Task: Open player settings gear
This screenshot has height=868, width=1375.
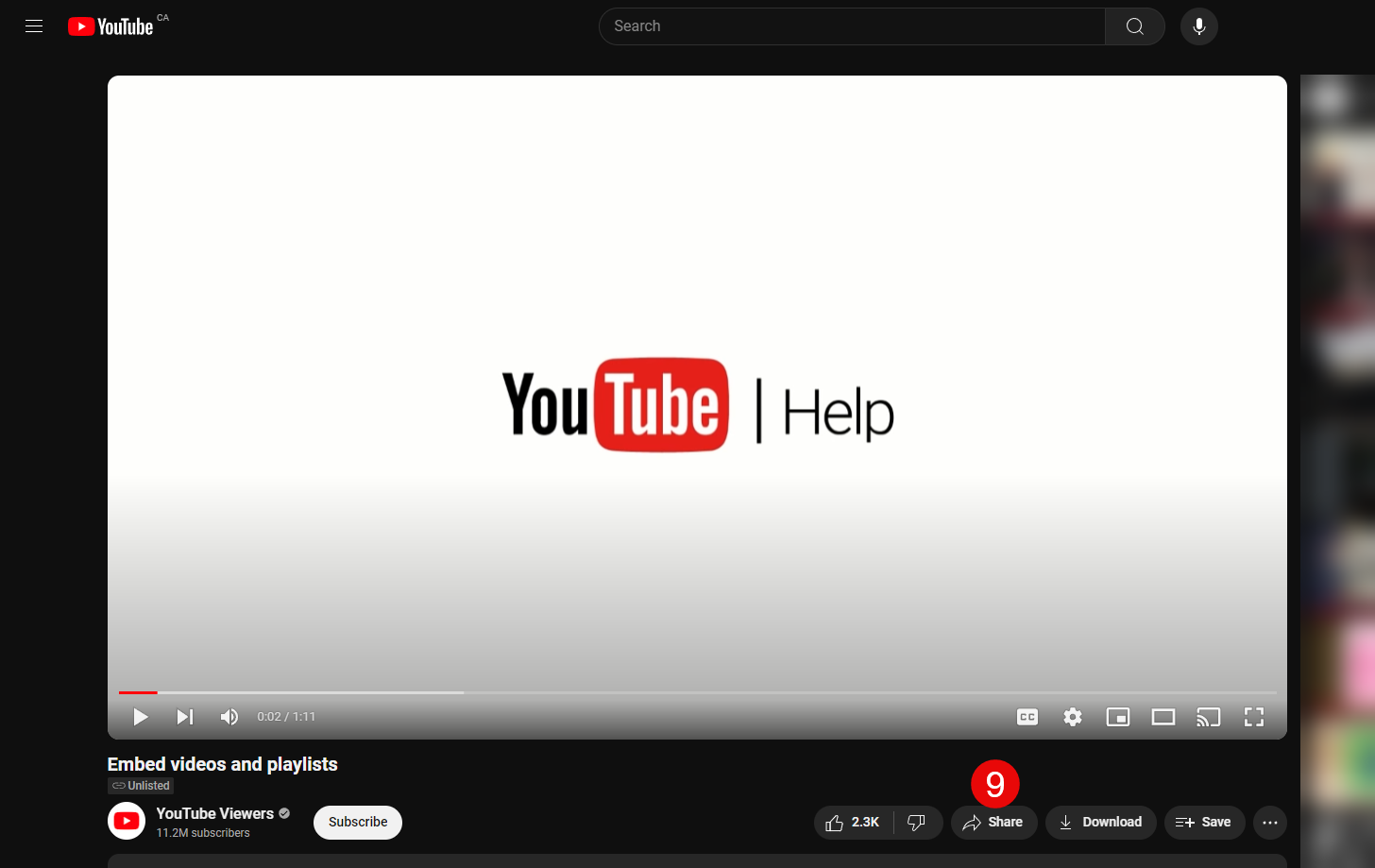Action: (1073, 717)
